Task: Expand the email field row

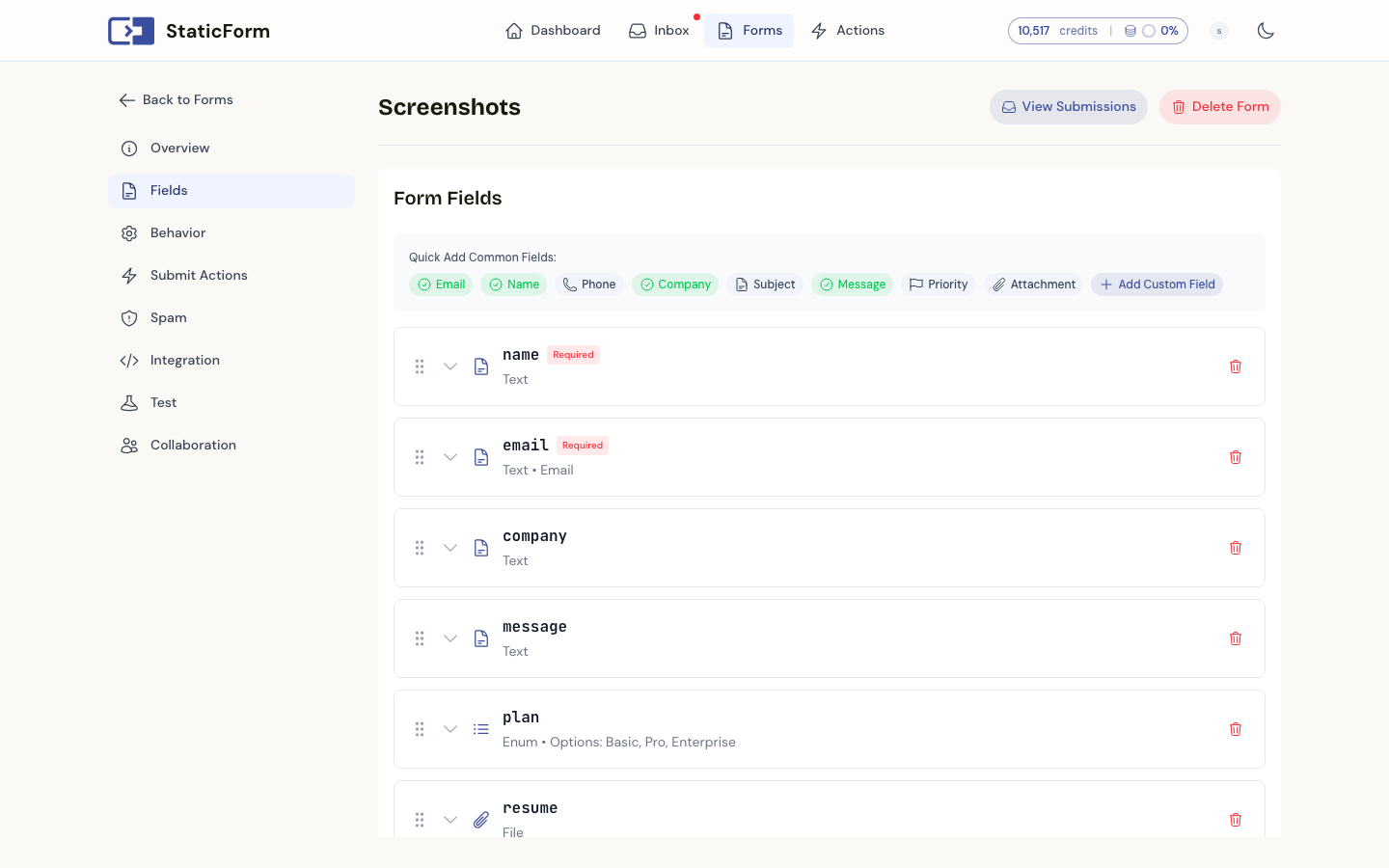Action: click(x=450, y=457)
